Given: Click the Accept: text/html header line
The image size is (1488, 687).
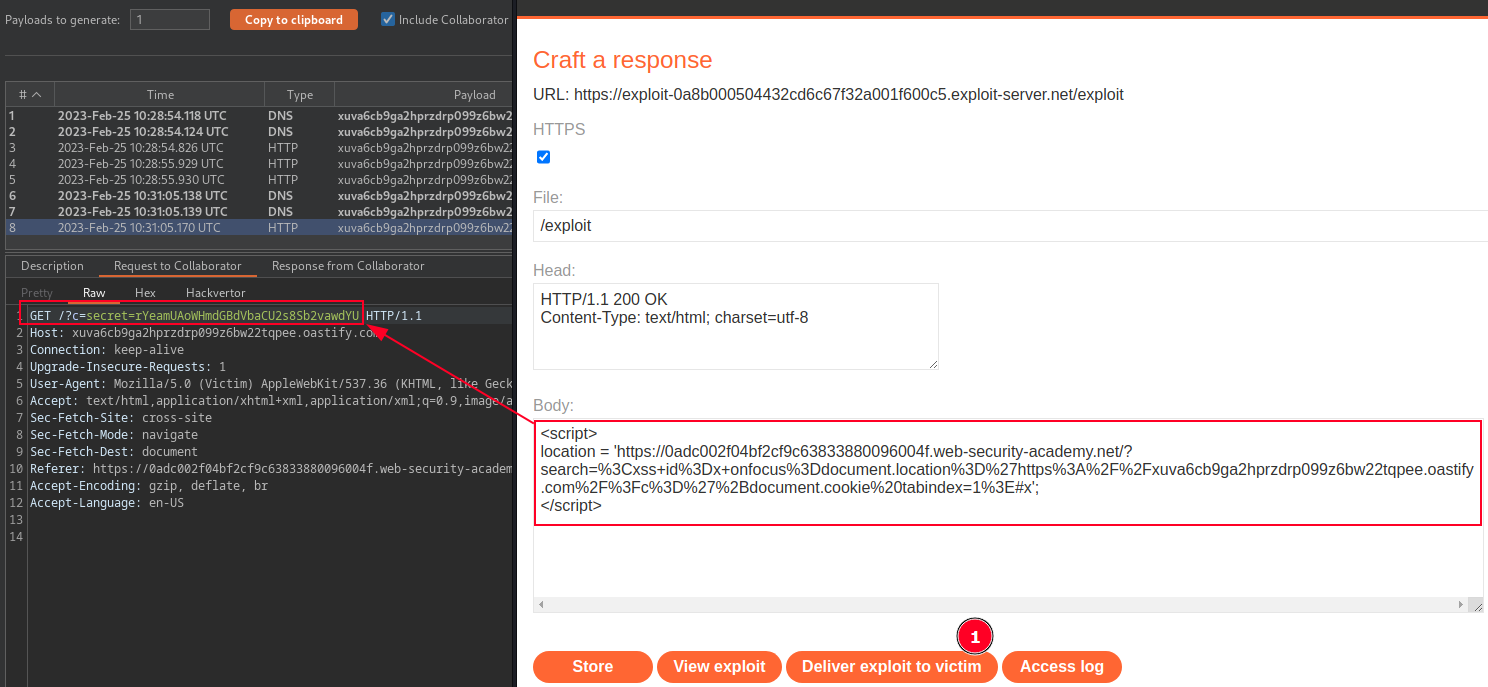Looking at the screenshot, I should pos(271,401).
